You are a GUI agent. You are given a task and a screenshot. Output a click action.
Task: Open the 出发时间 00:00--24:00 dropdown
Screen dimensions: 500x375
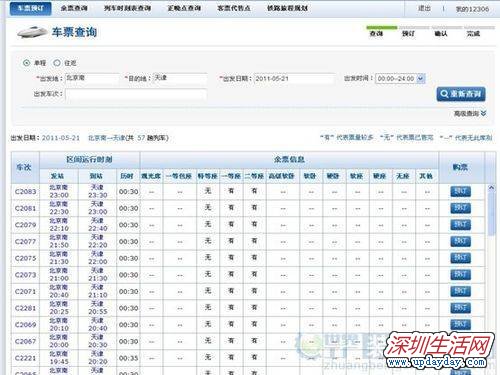[400, 79]
